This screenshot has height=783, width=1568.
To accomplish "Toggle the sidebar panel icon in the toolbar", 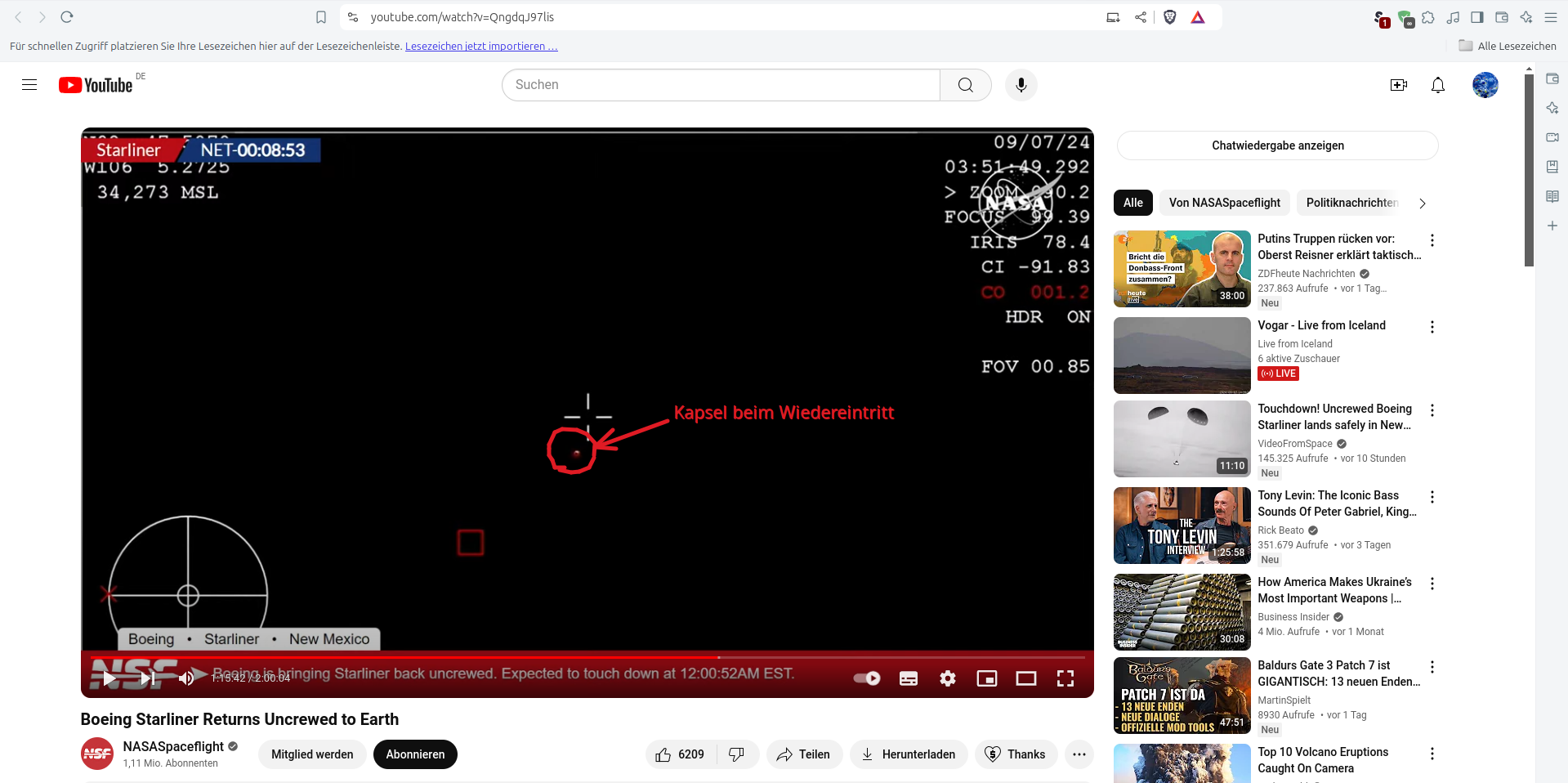I will point(1477,17).
